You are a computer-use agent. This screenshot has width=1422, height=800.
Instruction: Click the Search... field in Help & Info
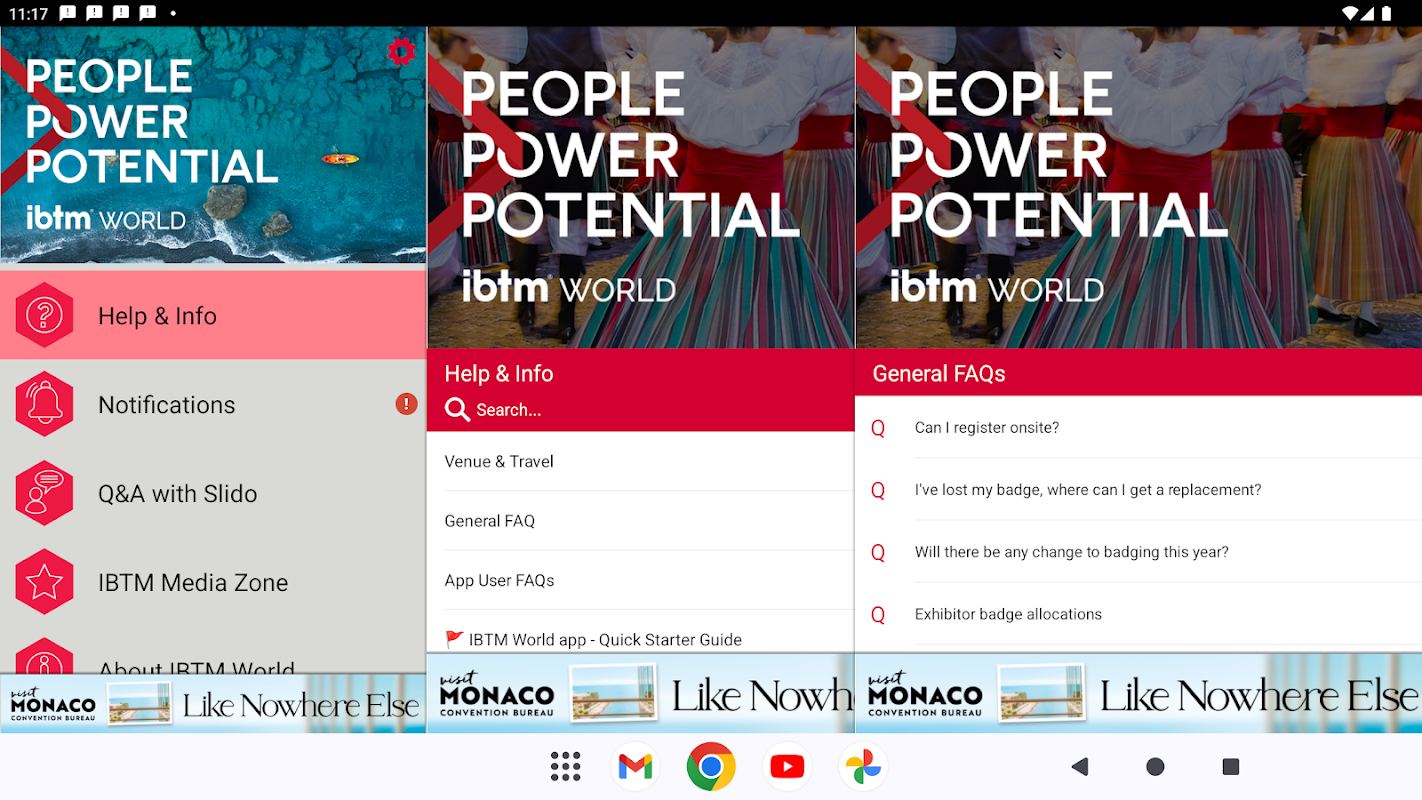640,410
